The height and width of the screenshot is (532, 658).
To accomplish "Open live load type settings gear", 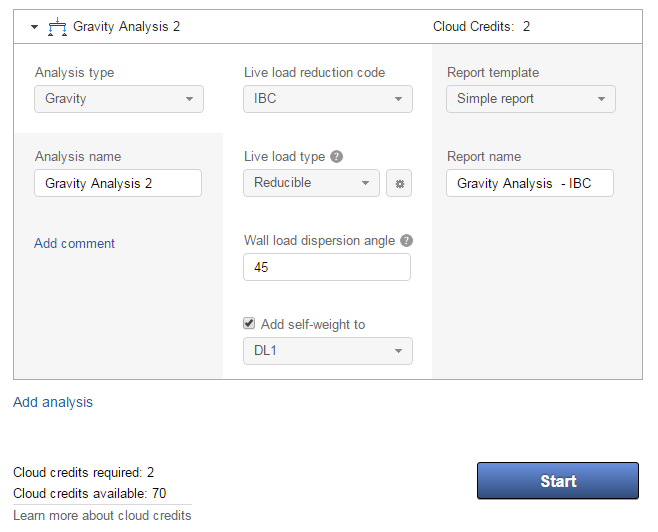I will click(399, 184).
